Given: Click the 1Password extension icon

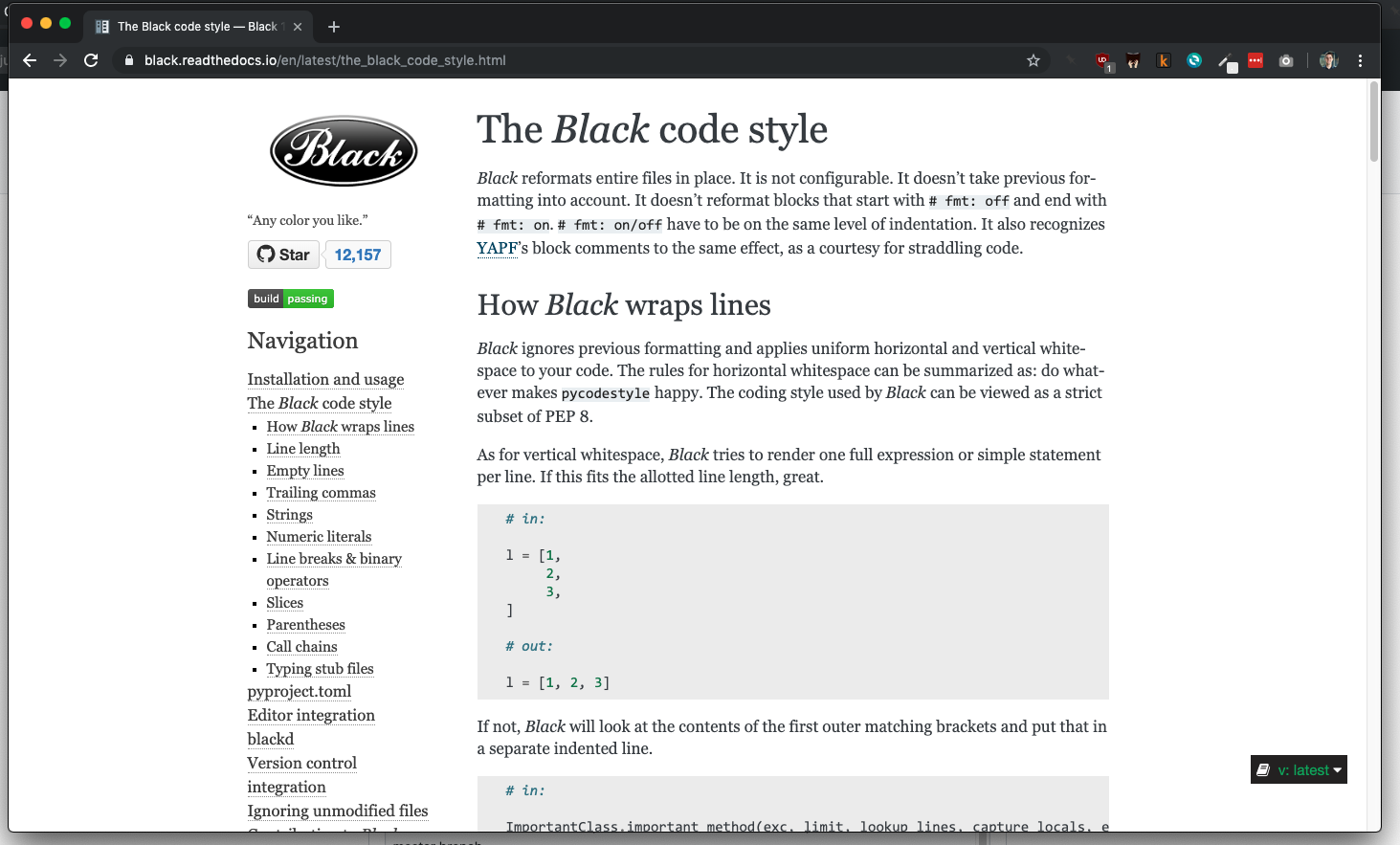Looking at the screenshot, I should [x=1256, y=59].
